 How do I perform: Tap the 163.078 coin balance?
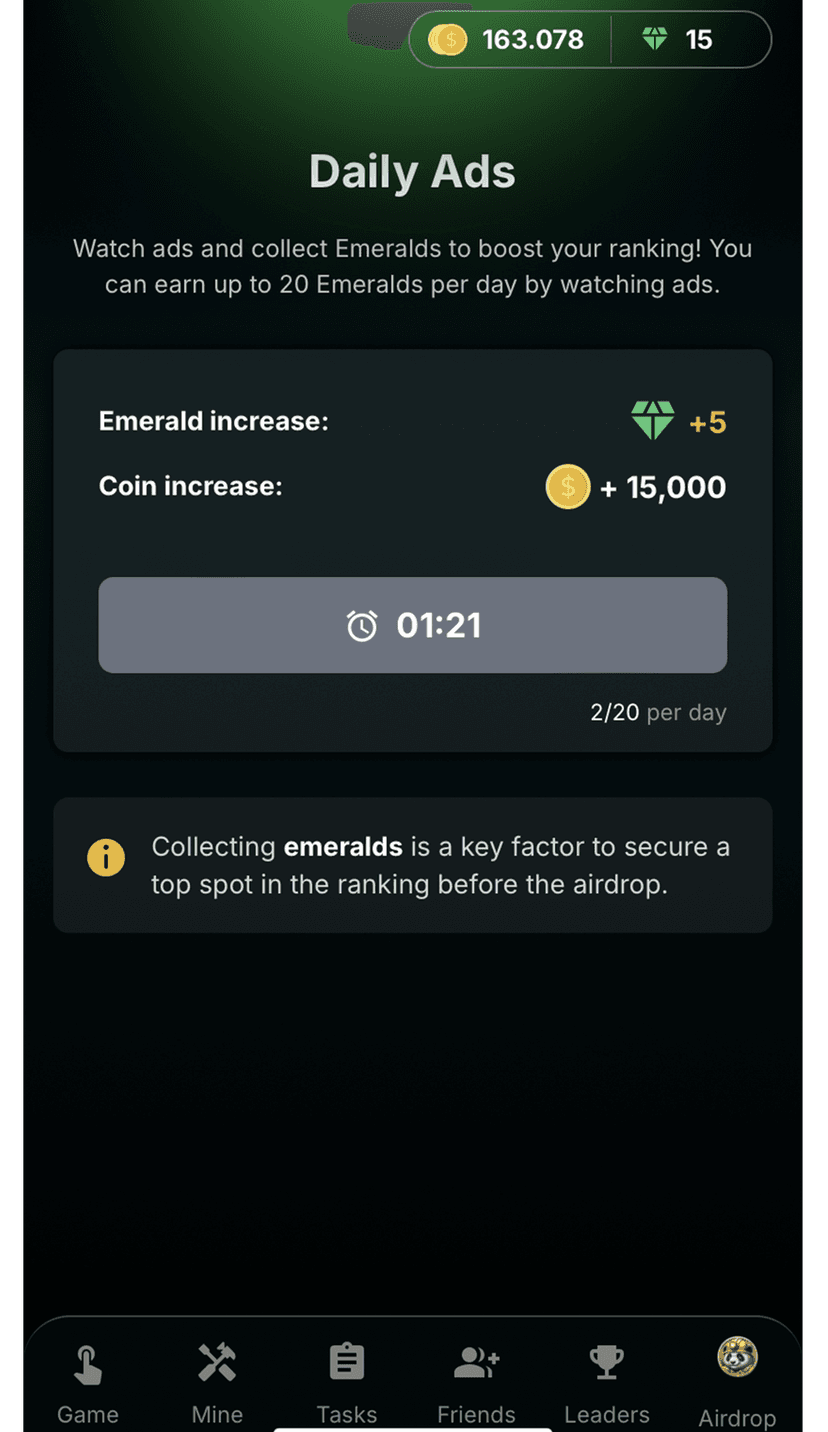click(x=532, y=40)
